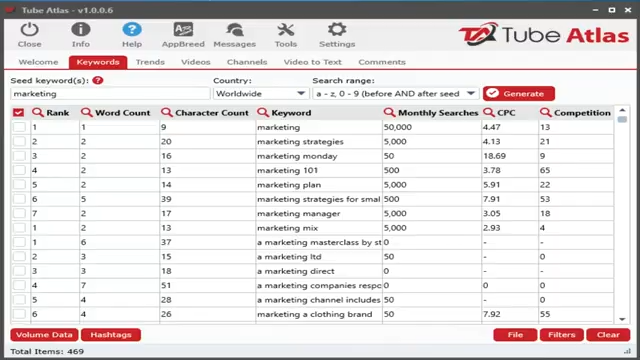Launch the AppBreed icon

click(183, 30)
